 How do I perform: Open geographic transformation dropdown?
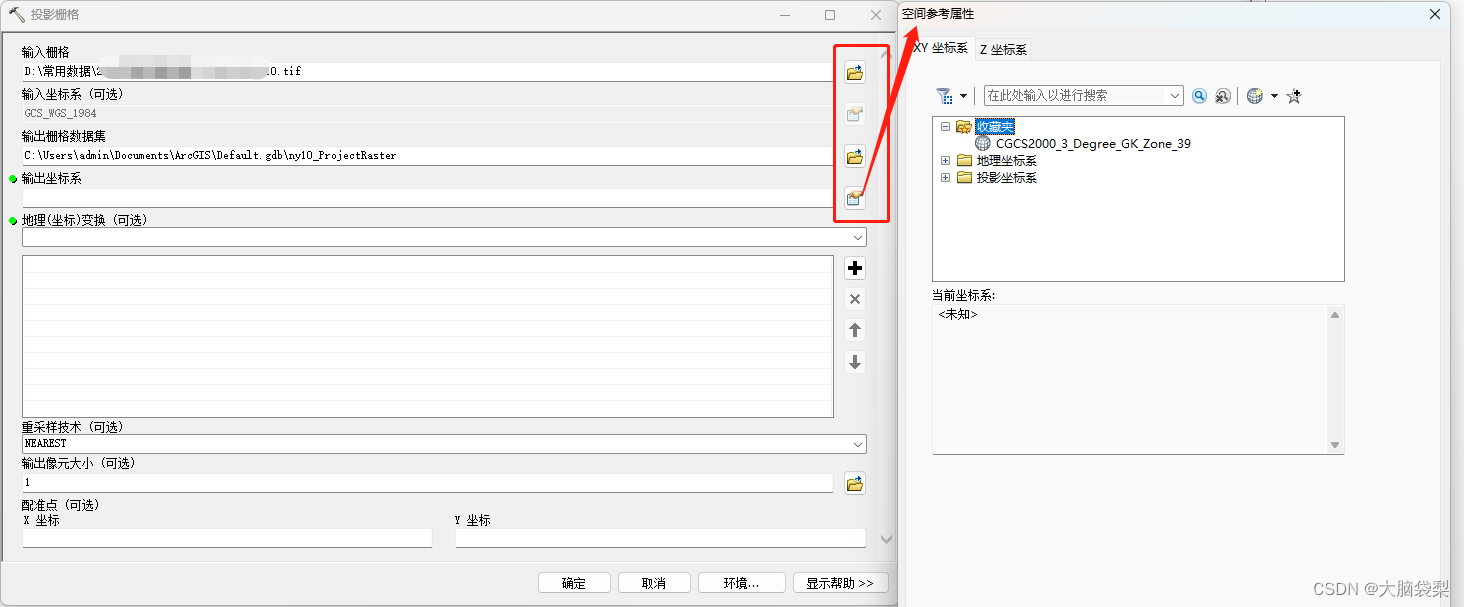click(858, 237)
